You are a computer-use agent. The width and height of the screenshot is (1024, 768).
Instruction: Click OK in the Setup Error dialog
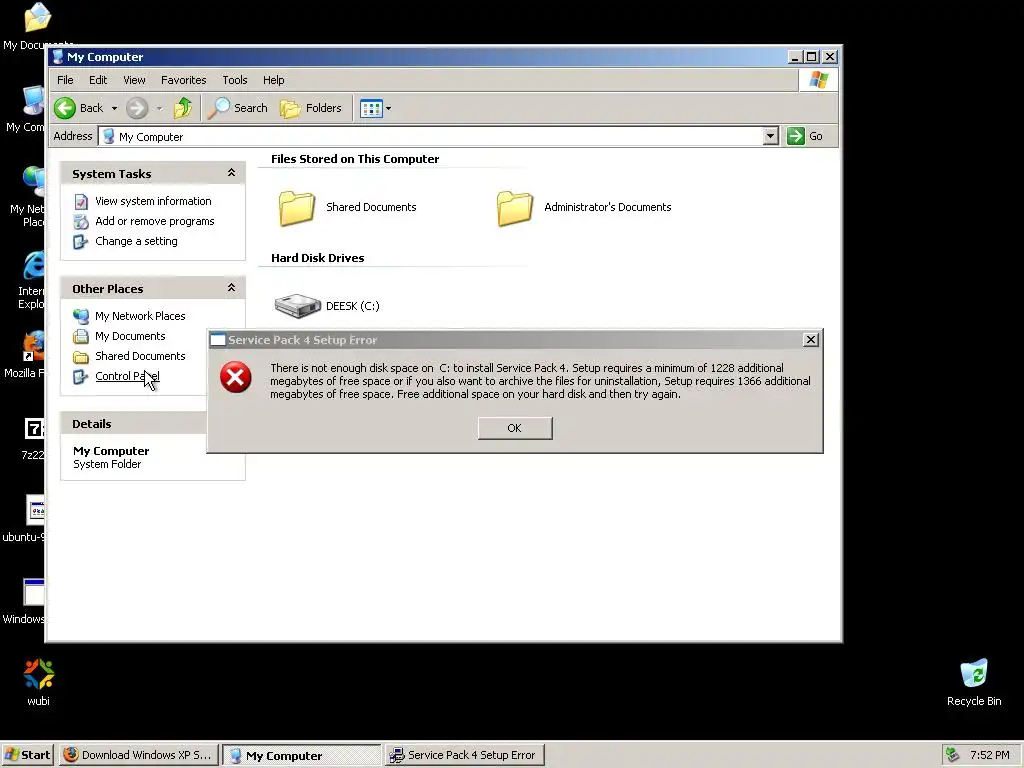pos(515,428)
